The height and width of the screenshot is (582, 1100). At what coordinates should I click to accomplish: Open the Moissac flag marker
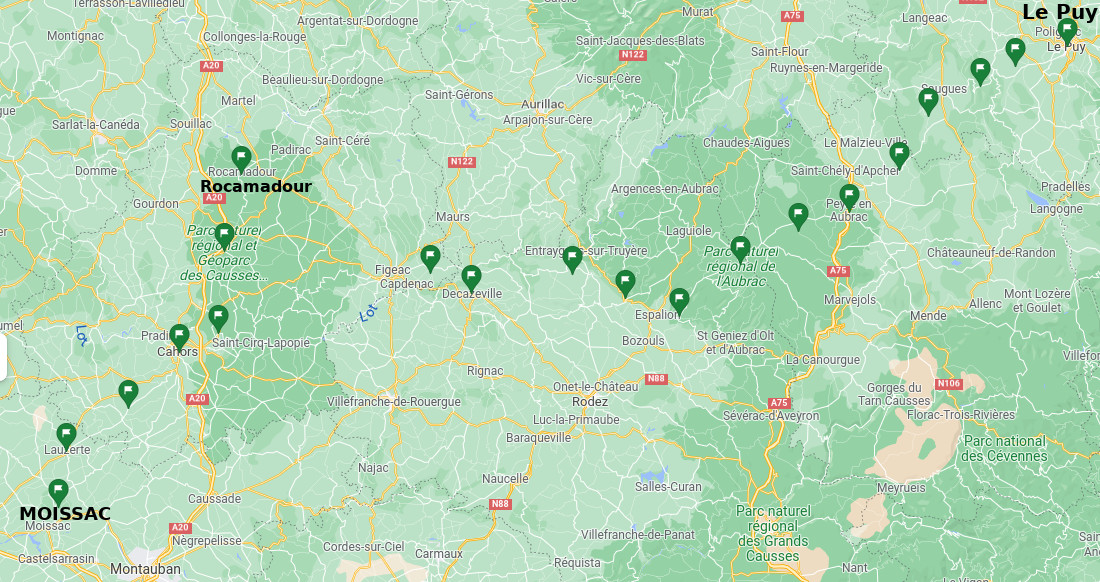(58, 492)
